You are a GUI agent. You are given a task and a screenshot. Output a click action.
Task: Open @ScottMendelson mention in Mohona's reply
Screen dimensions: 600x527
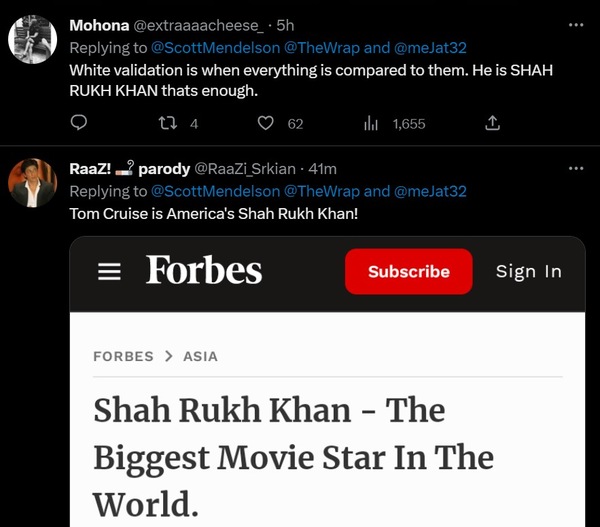click(214, 48)
